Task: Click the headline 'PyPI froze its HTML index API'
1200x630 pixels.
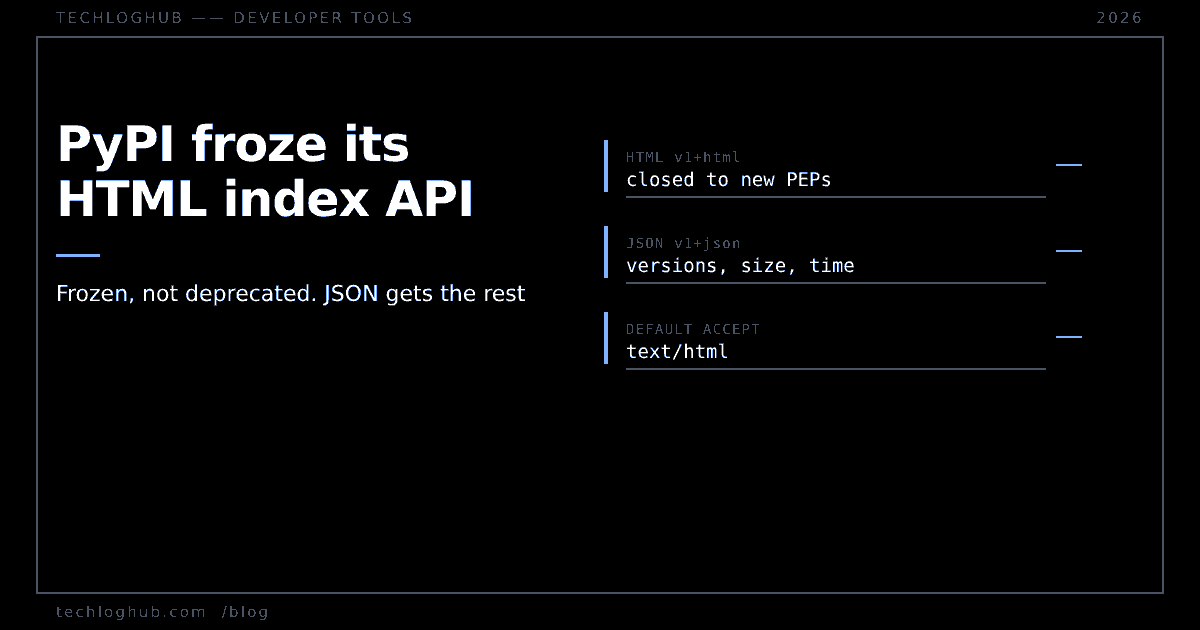Action: tap(265, 172)
